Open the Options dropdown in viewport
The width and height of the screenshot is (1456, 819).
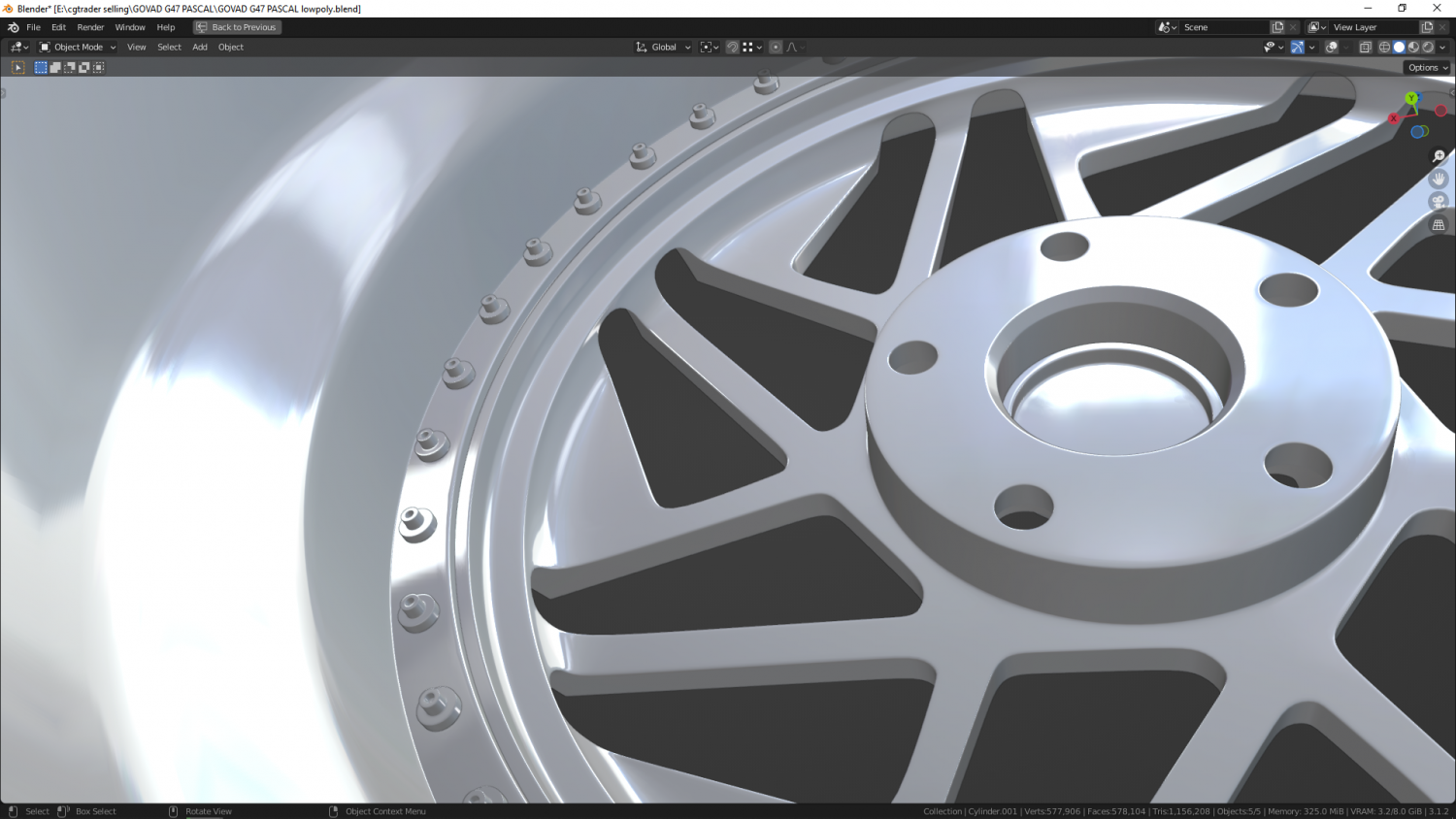pyautogui.click(x=1427, y=67)
